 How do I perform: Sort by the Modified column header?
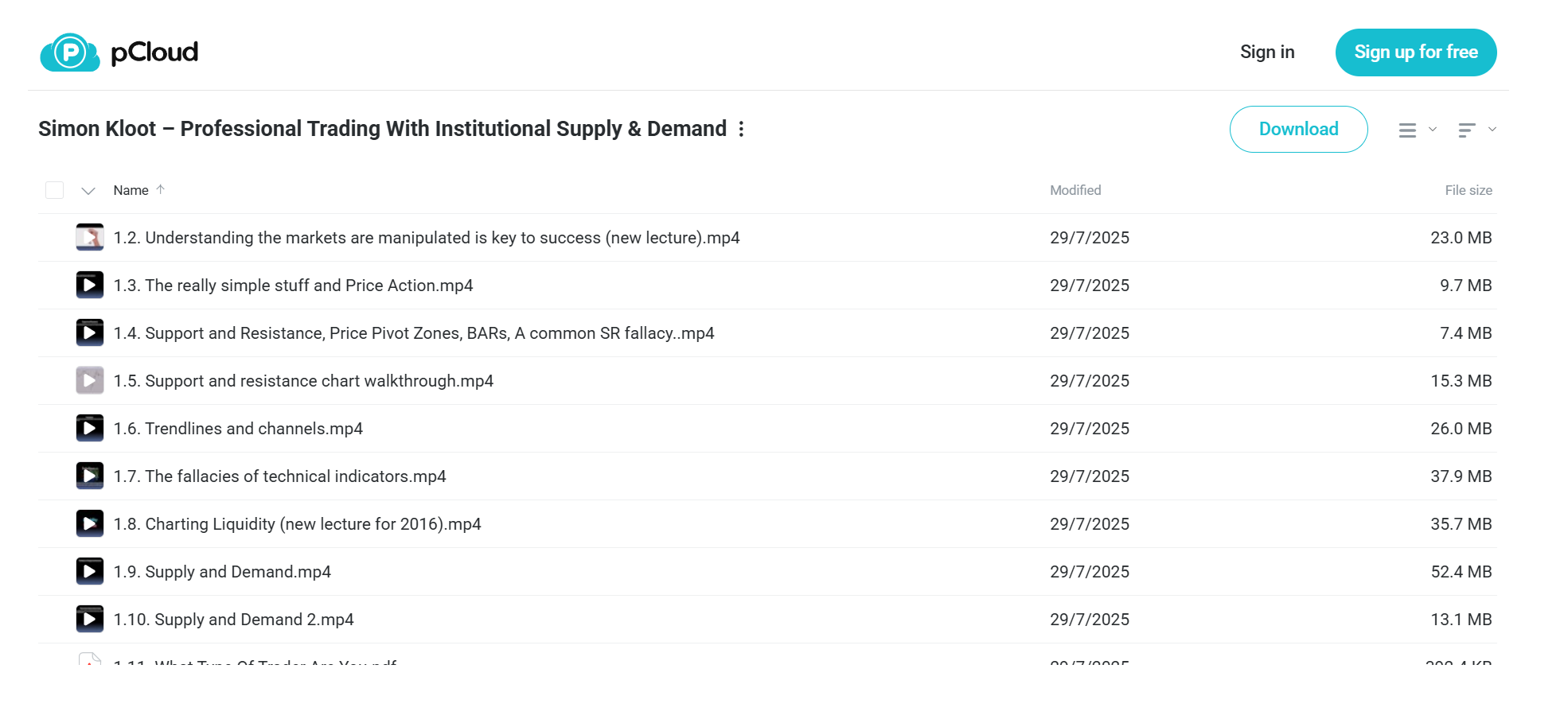1075,190
